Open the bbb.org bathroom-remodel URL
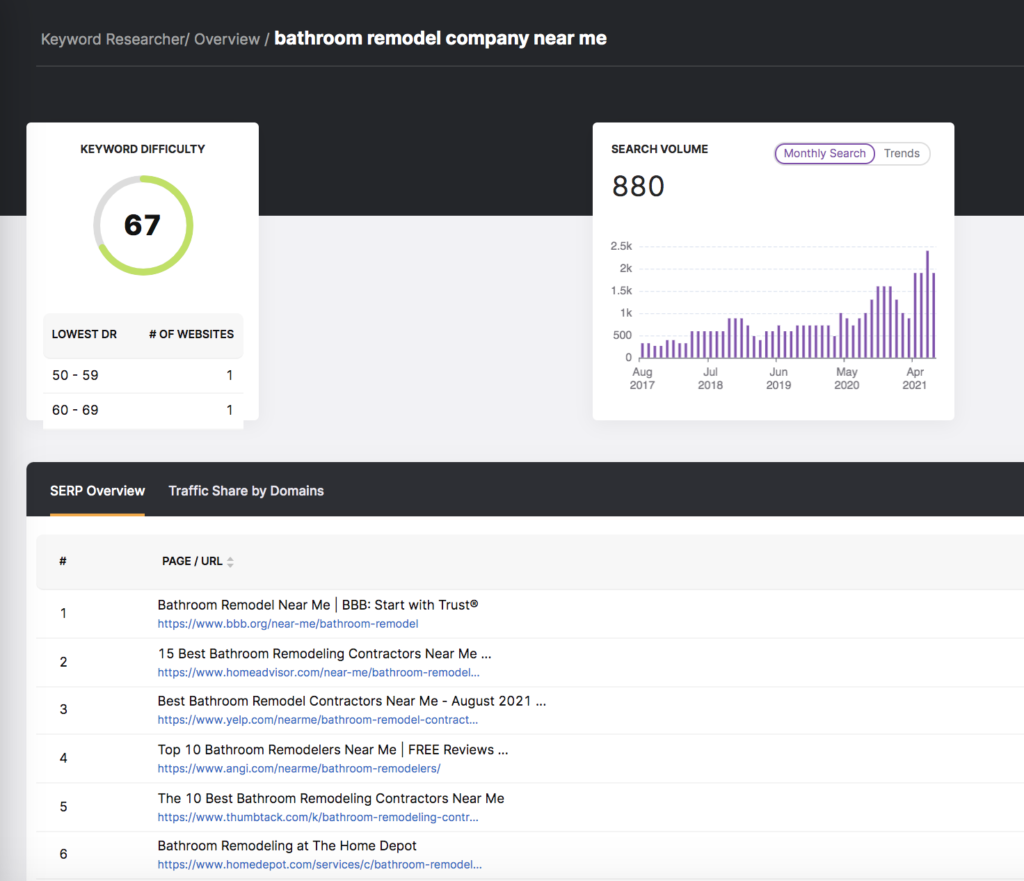The width and height of the screenshot is (1024, 881). point(288,624)
